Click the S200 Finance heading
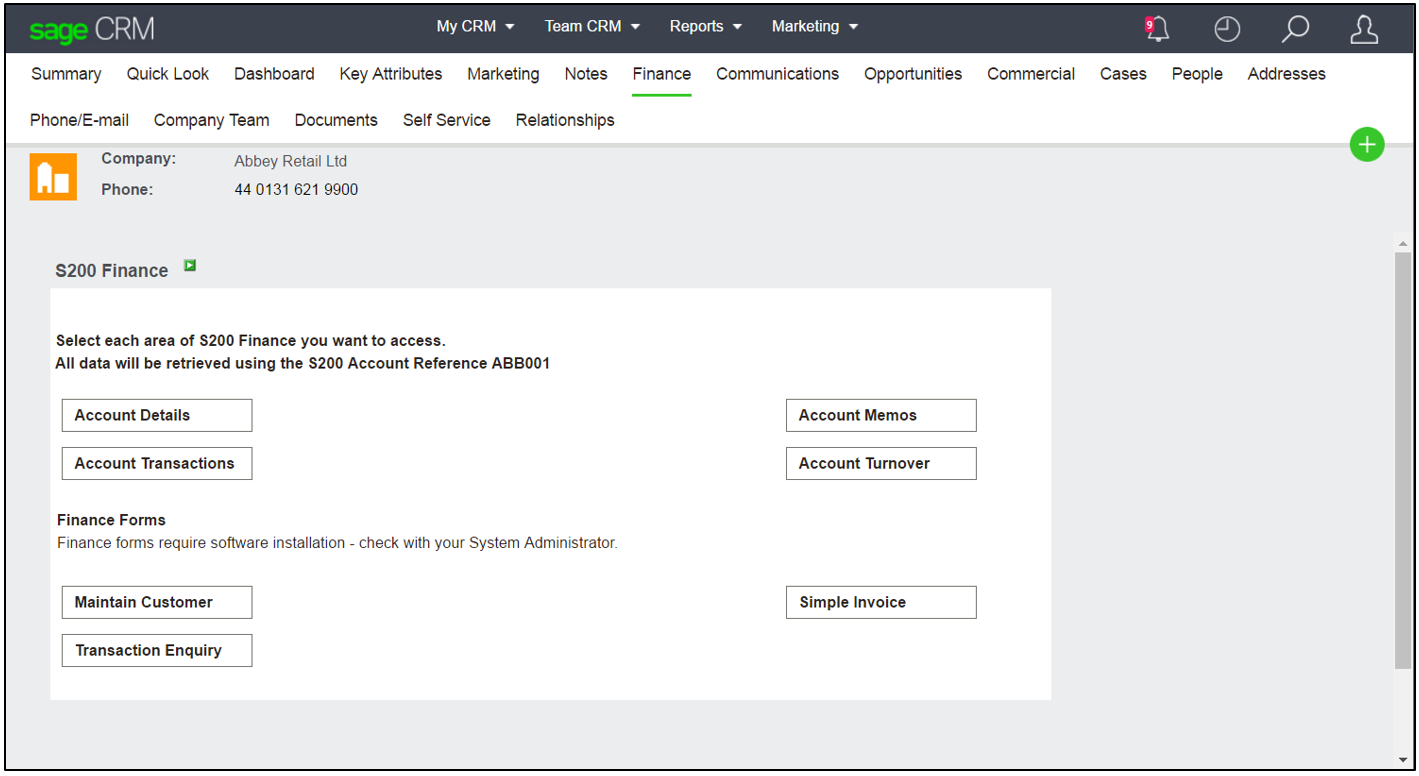 112,271
